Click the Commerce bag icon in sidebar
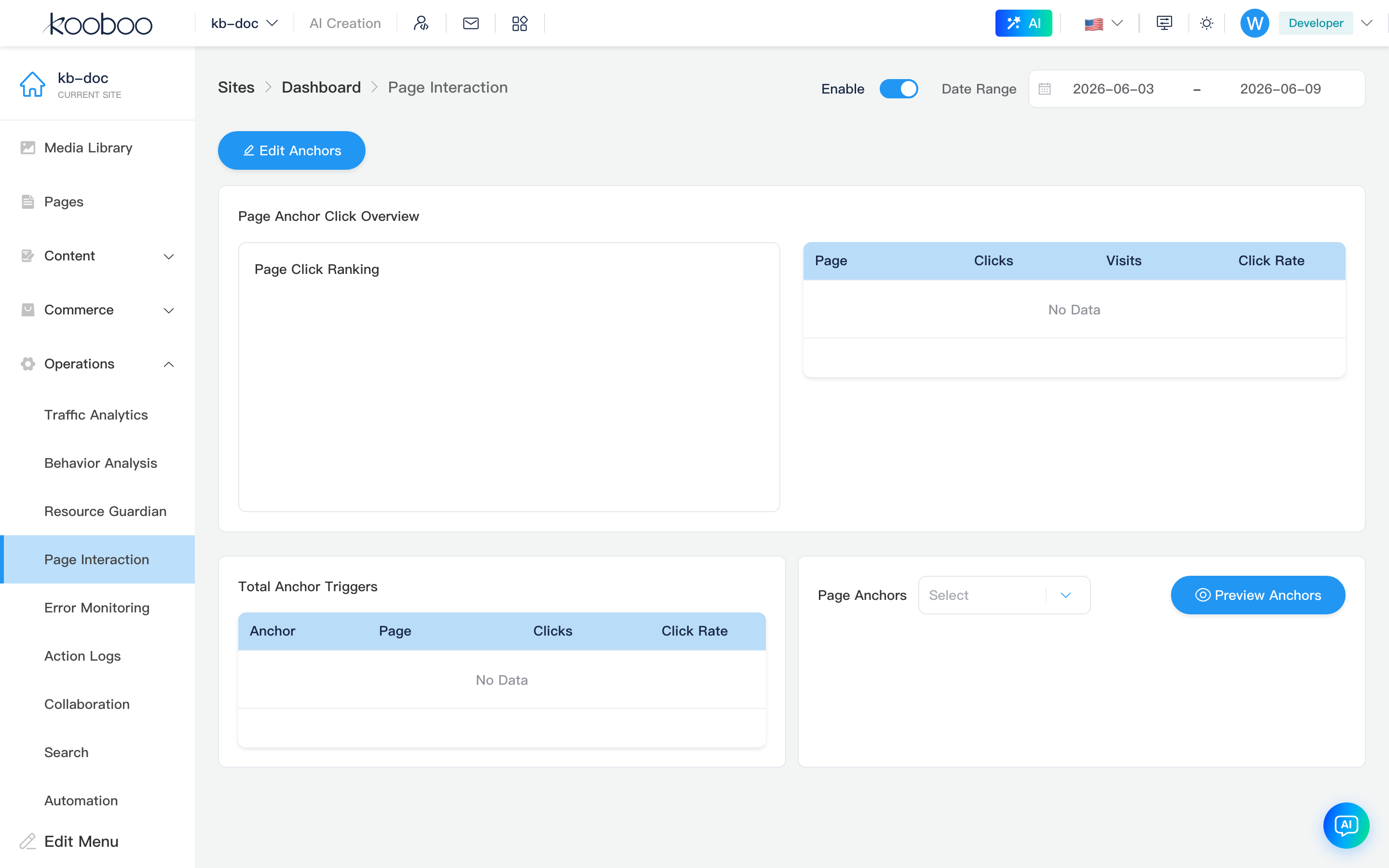The height and width of the screenshot is (868, 1389). 27,310
